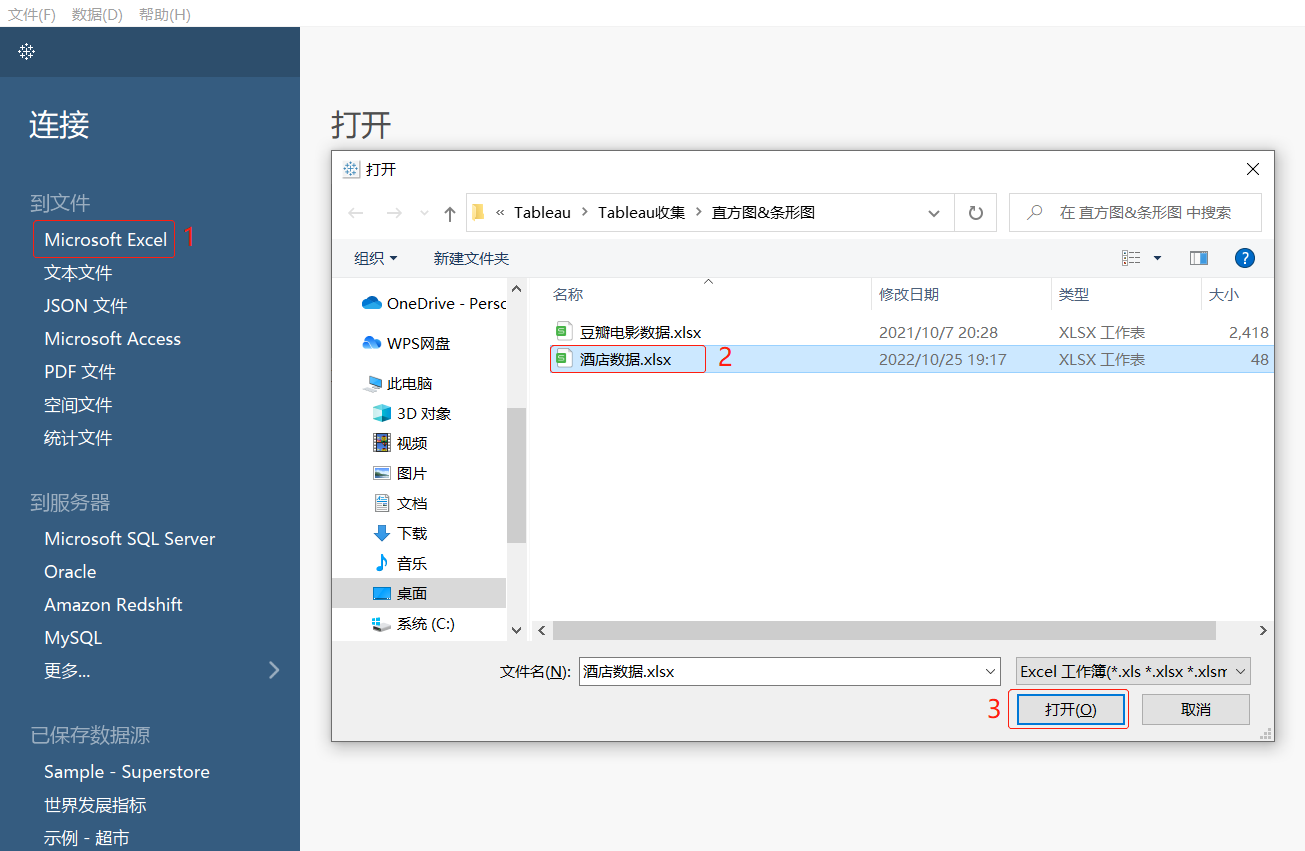Screen dimensions: 1305x851
Task: Expand 更多... server list chevron
Action: [x=274, y=670]
